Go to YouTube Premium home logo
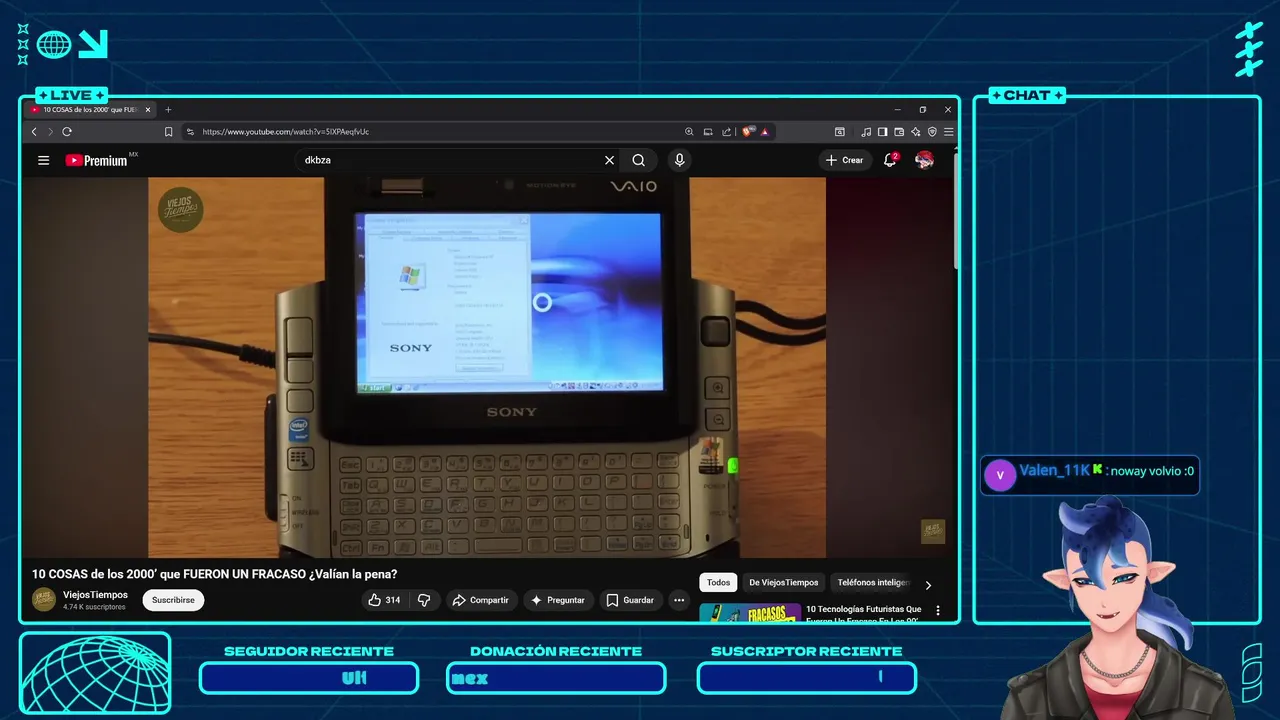1280x720 pixels. pos(97,160)
